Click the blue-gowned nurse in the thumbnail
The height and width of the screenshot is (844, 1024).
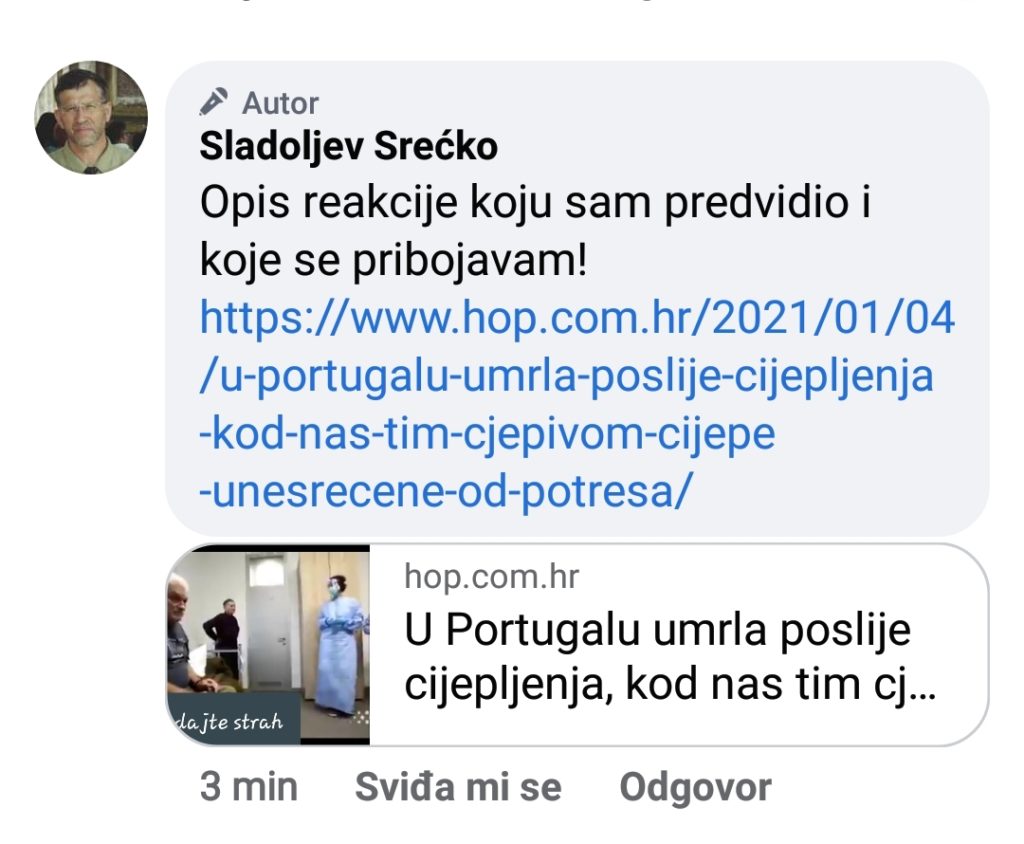pos(338,643)
